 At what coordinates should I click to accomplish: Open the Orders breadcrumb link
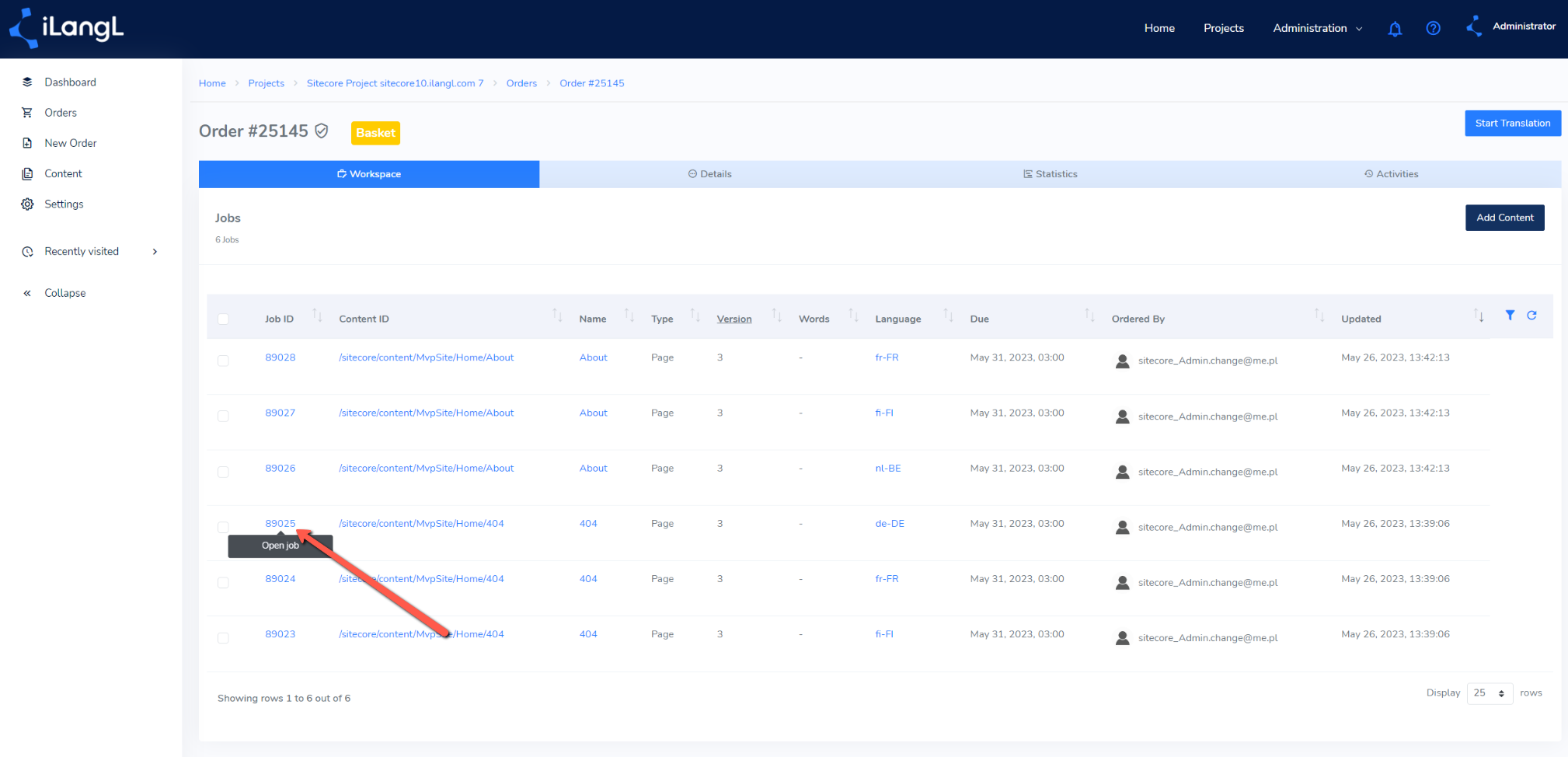[x=521, y=83]
